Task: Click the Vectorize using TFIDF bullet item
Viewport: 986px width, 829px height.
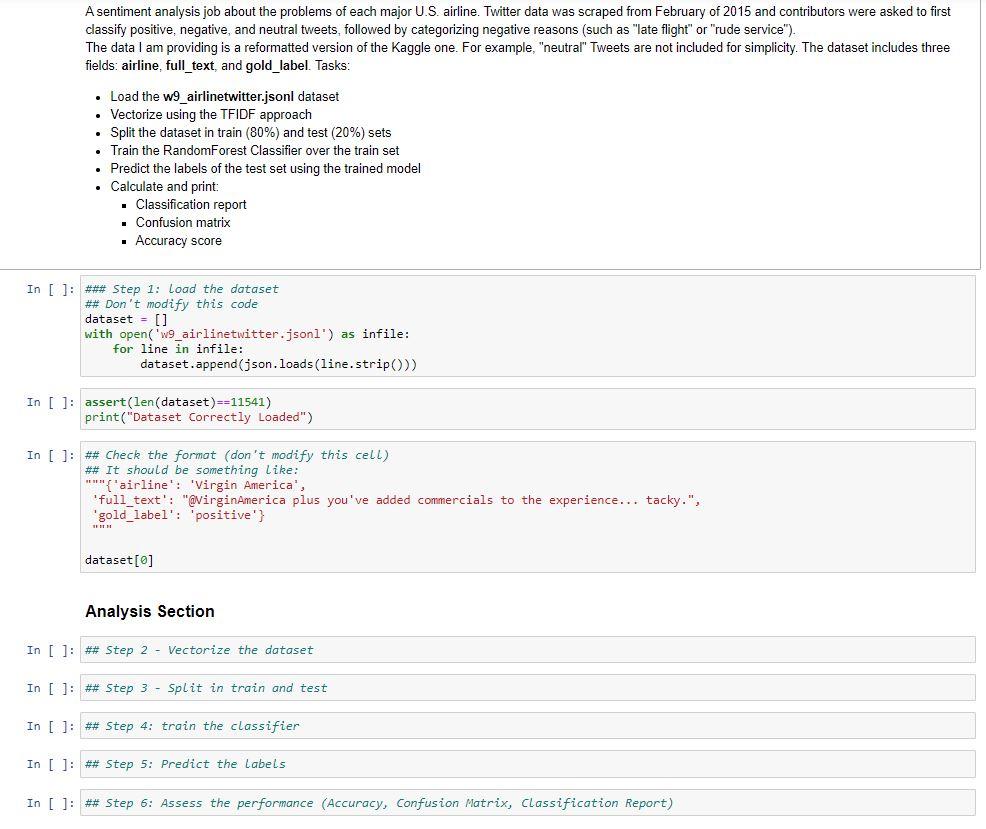Action: point(211,114)
